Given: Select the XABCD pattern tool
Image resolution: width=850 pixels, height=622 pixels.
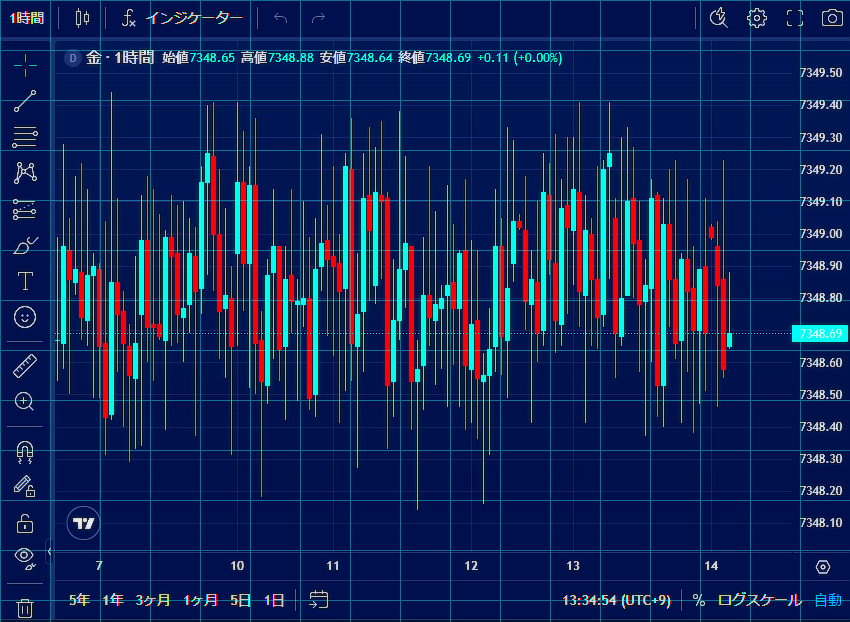Looking at the screenshot, I should coord(25,173).
